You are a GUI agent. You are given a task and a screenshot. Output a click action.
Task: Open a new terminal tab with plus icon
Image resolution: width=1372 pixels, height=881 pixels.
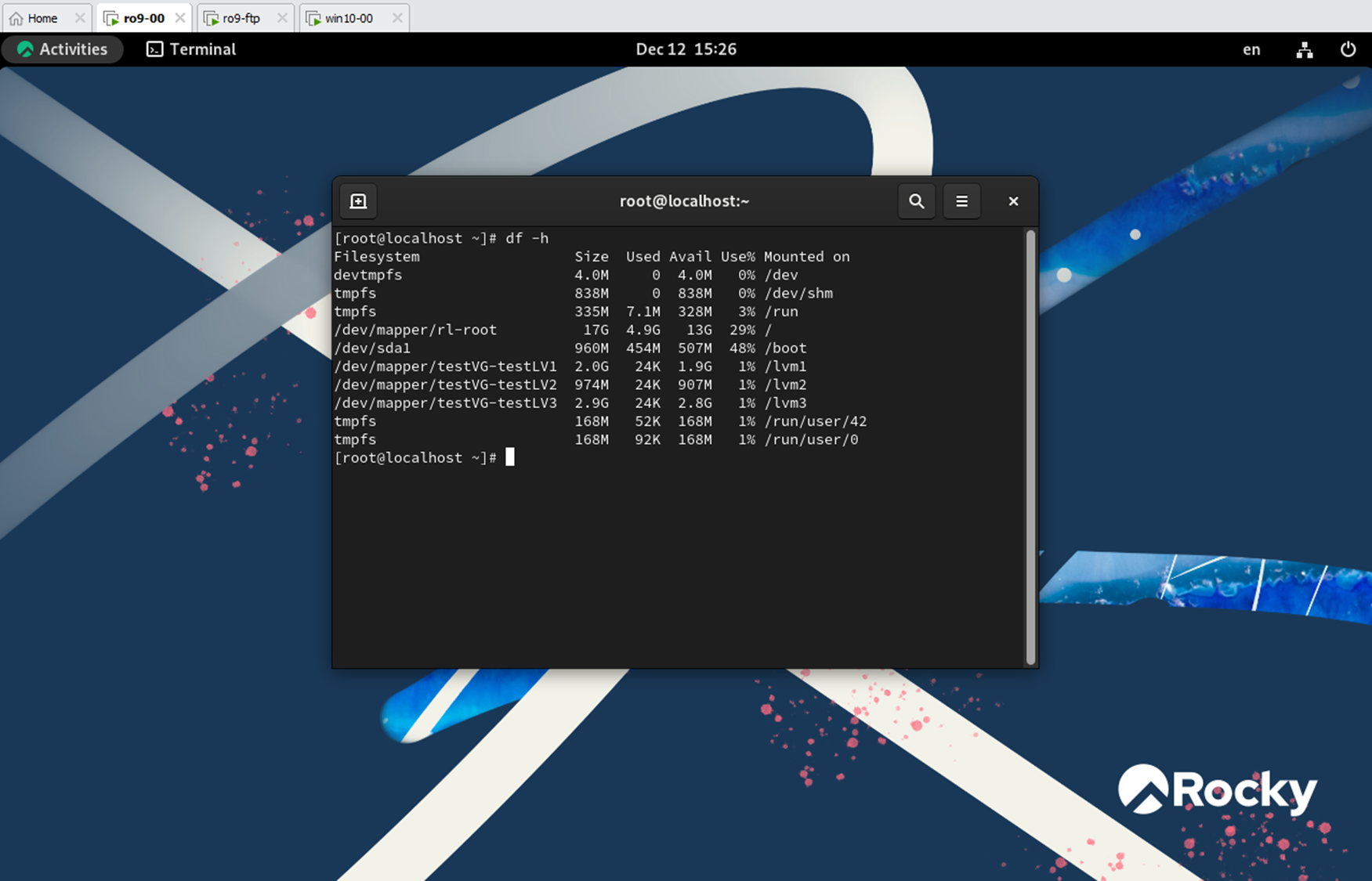click(358, 201)
